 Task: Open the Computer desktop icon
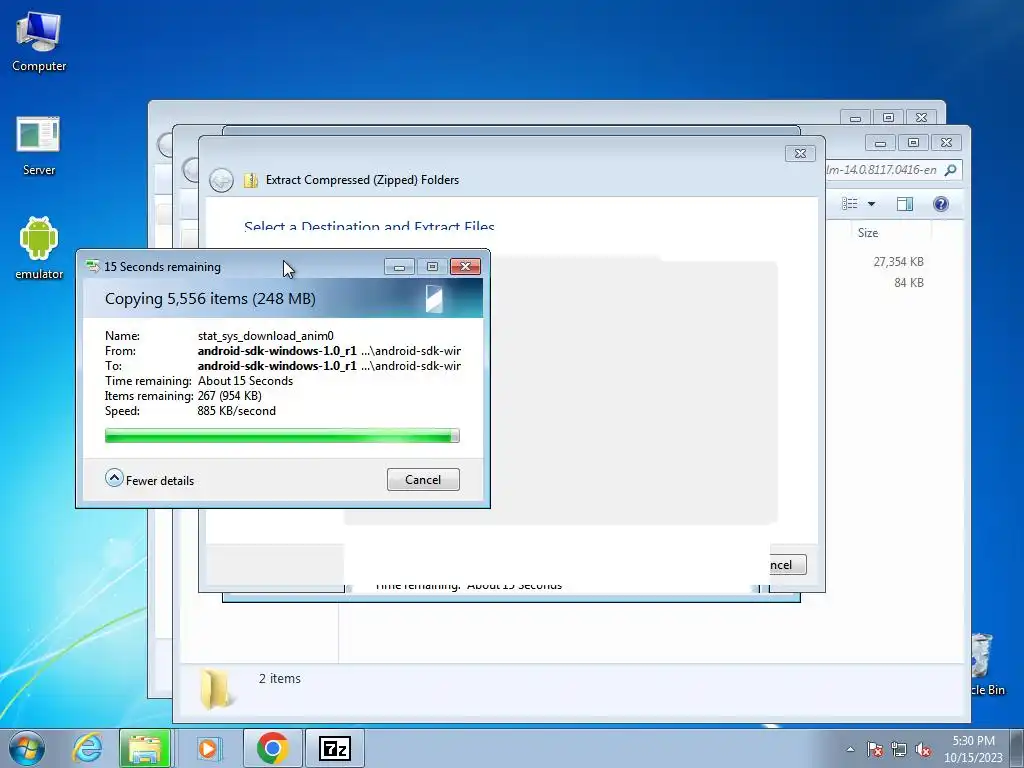[x=39, y=41]
